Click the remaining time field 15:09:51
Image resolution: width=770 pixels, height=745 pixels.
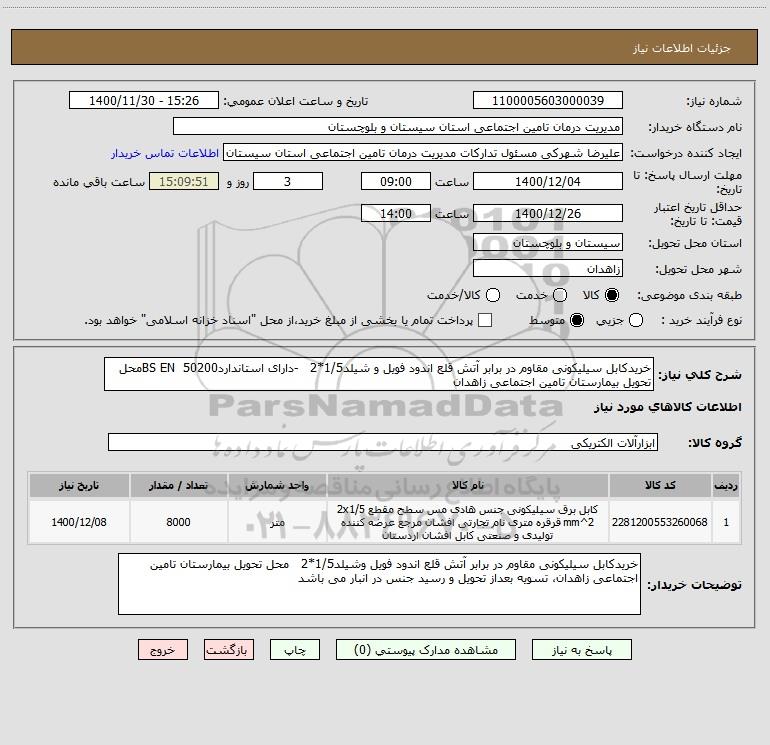tap(184, 181)
